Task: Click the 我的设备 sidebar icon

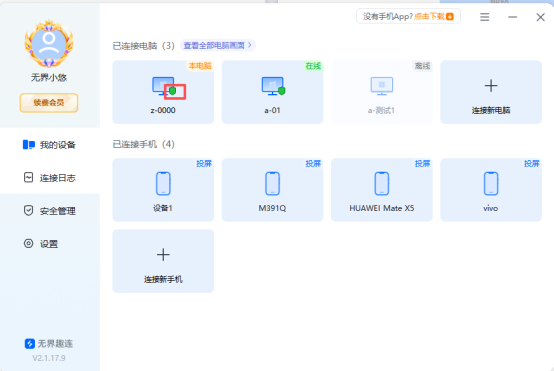Action: point(29,145)
